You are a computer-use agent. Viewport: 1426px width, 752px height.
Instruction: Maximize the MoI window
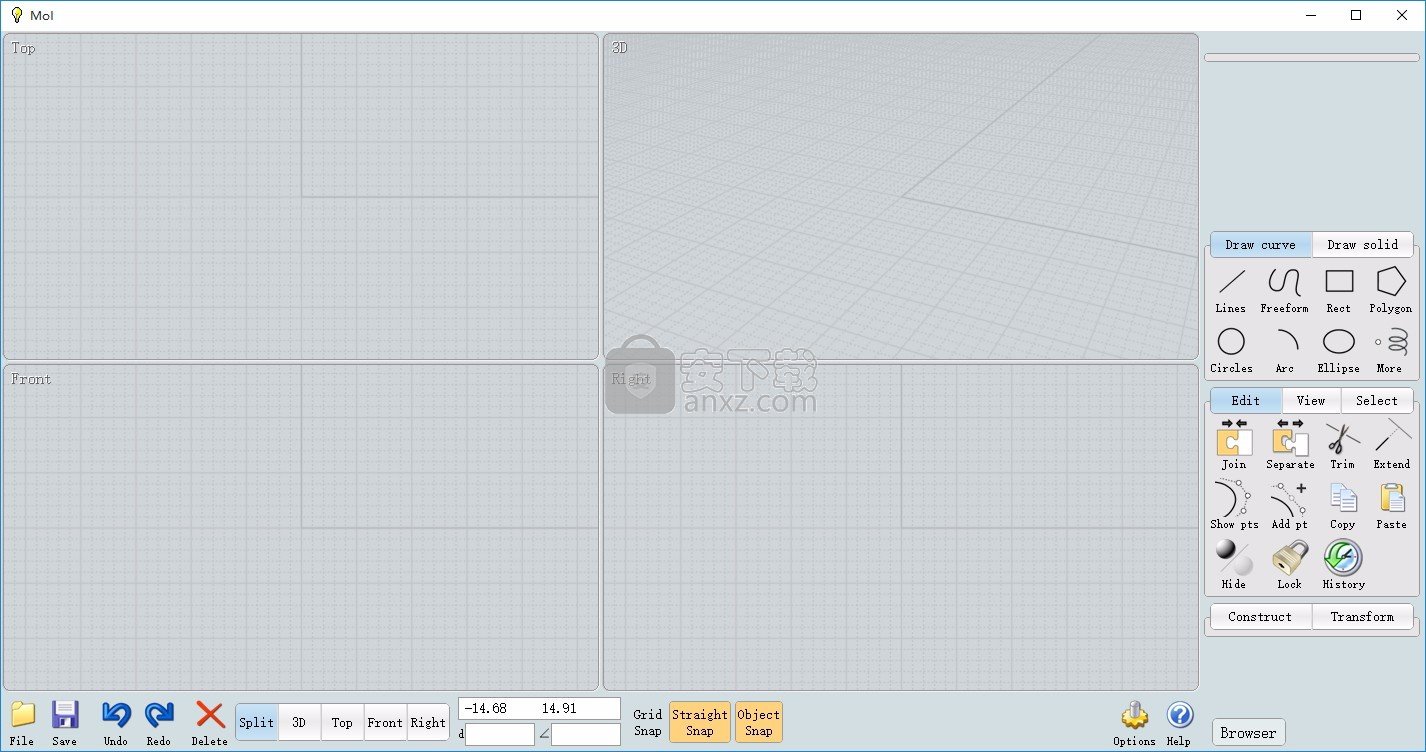(x=1356, y=15)
